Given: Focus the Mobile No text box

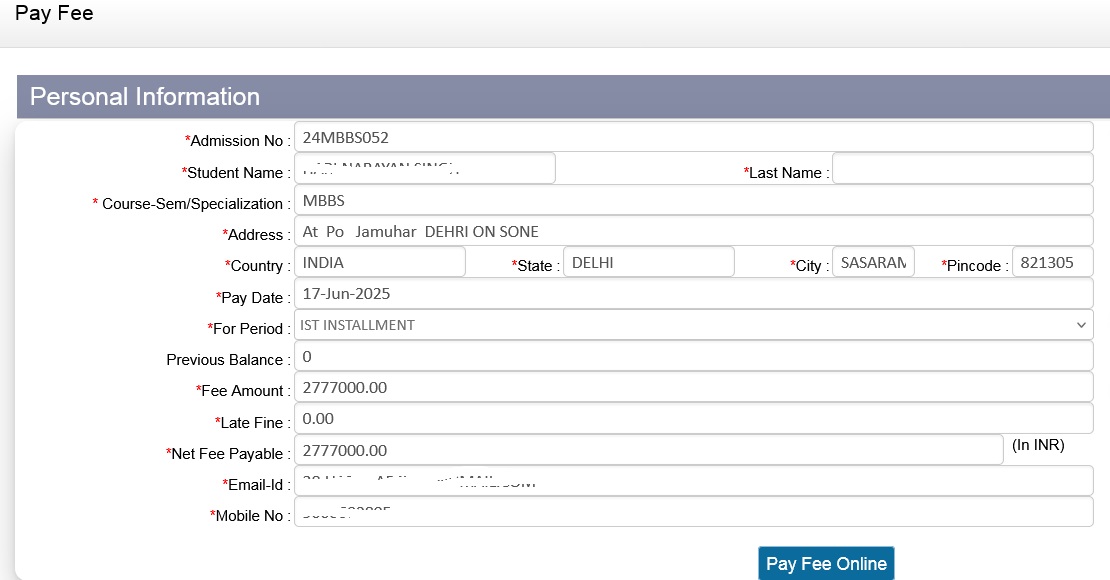Looking at the screenshot, I should click(x=693, y=513).
